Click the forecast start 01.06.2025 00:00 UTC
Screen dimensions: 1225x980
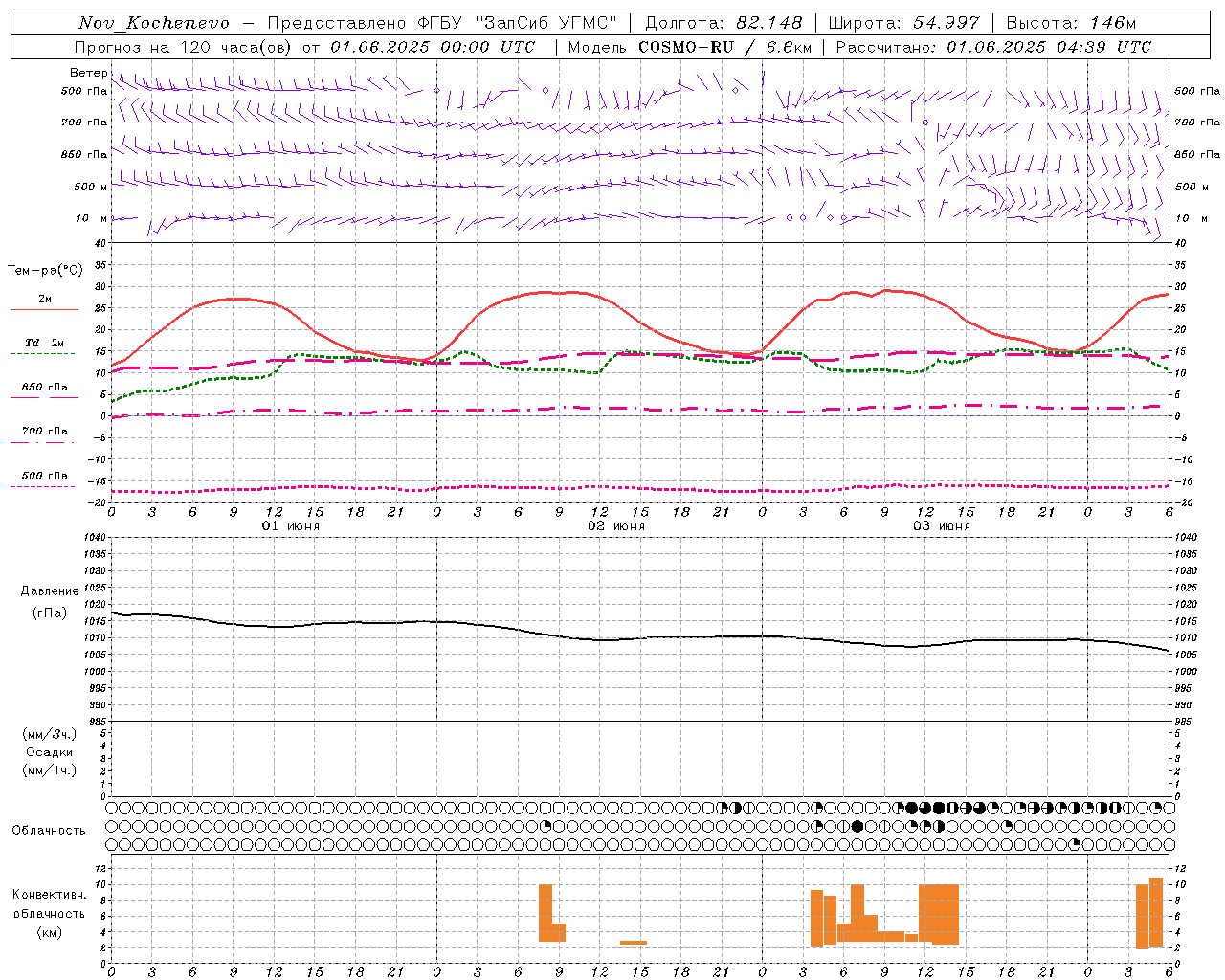434,47
